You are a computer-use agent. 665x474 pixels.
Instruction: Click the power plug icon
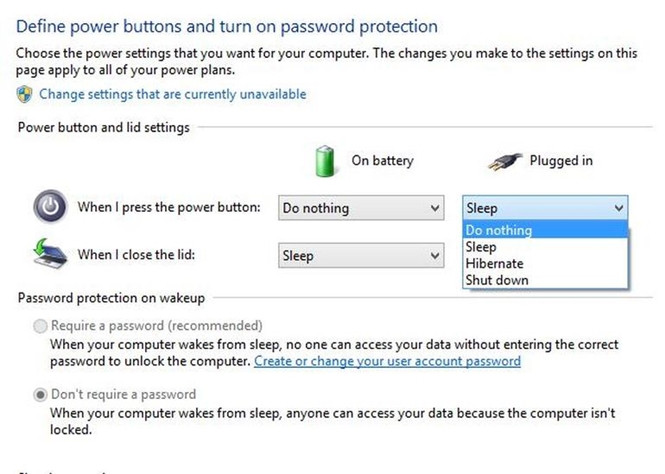click(504, 162)
